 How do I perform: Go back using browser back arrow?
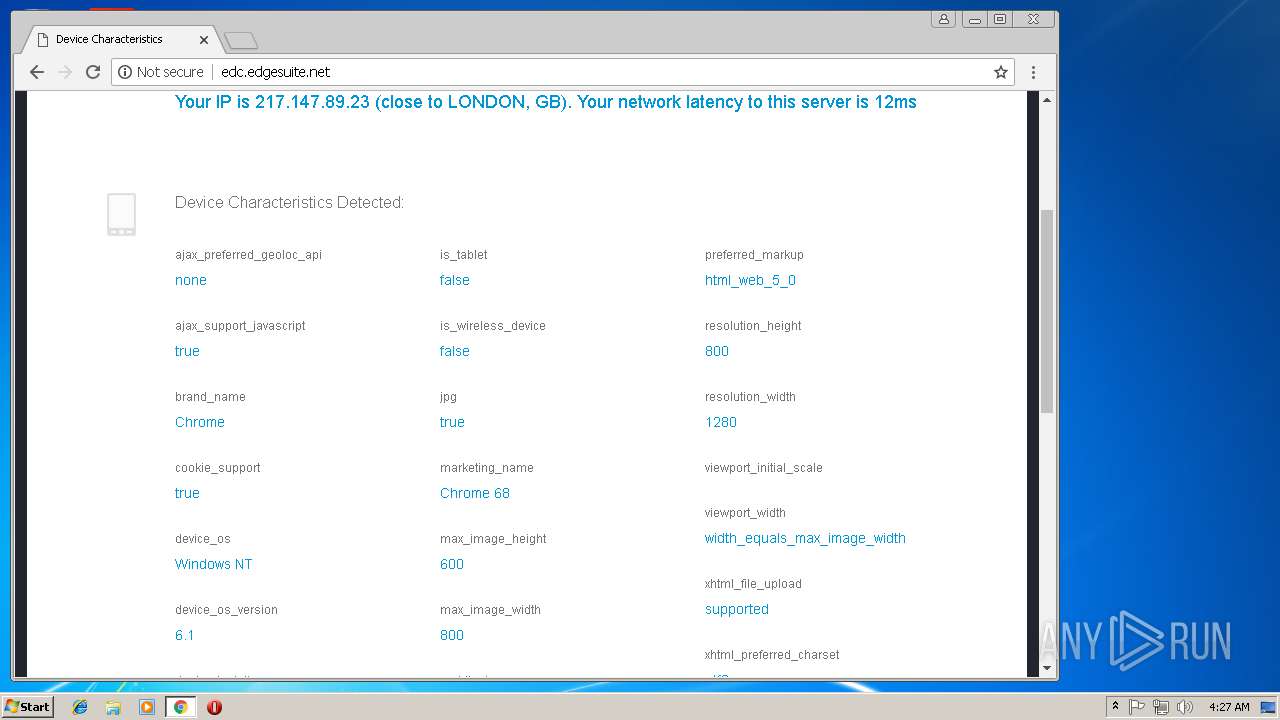coord(37,72)
